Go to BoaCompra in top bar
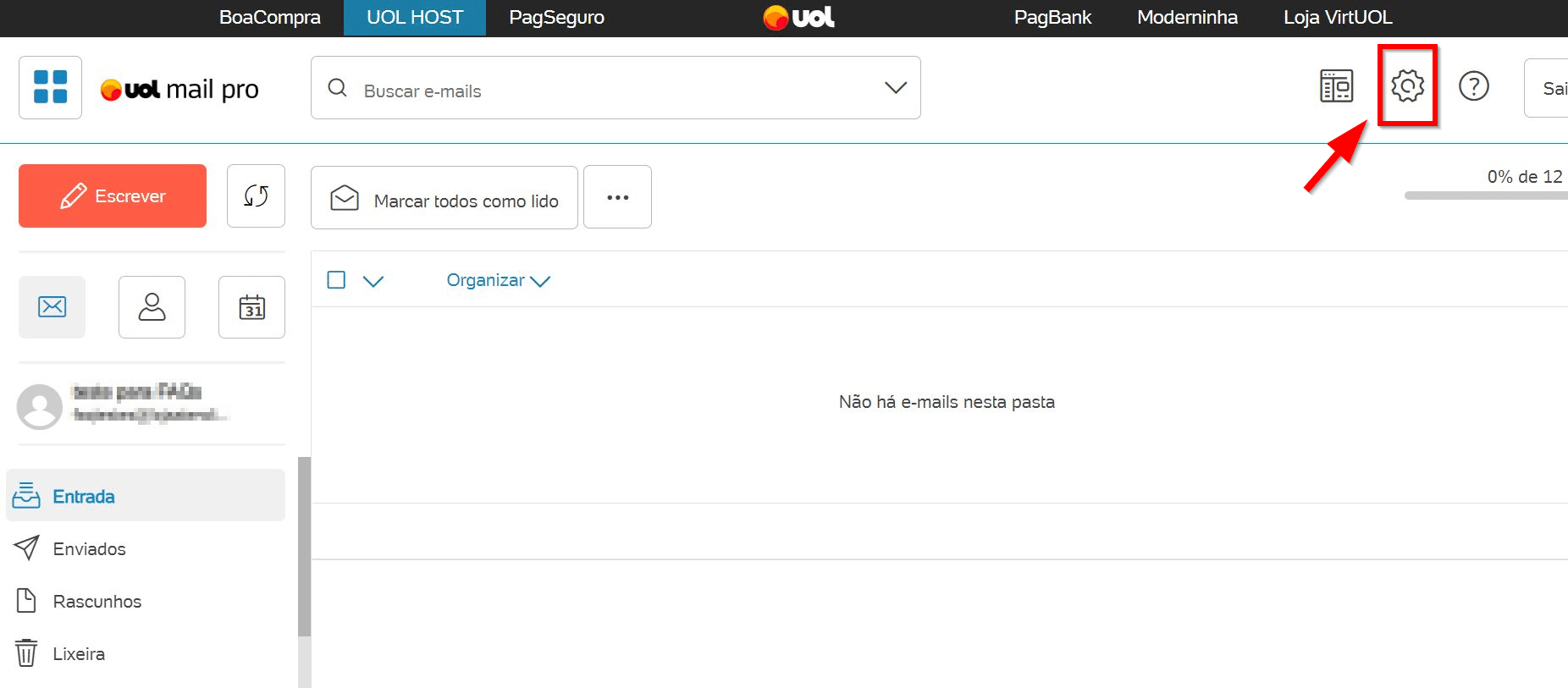Image resolution: width=1568 pixels, height=688 pixels. pyautogui.click(x=269, y=17)
